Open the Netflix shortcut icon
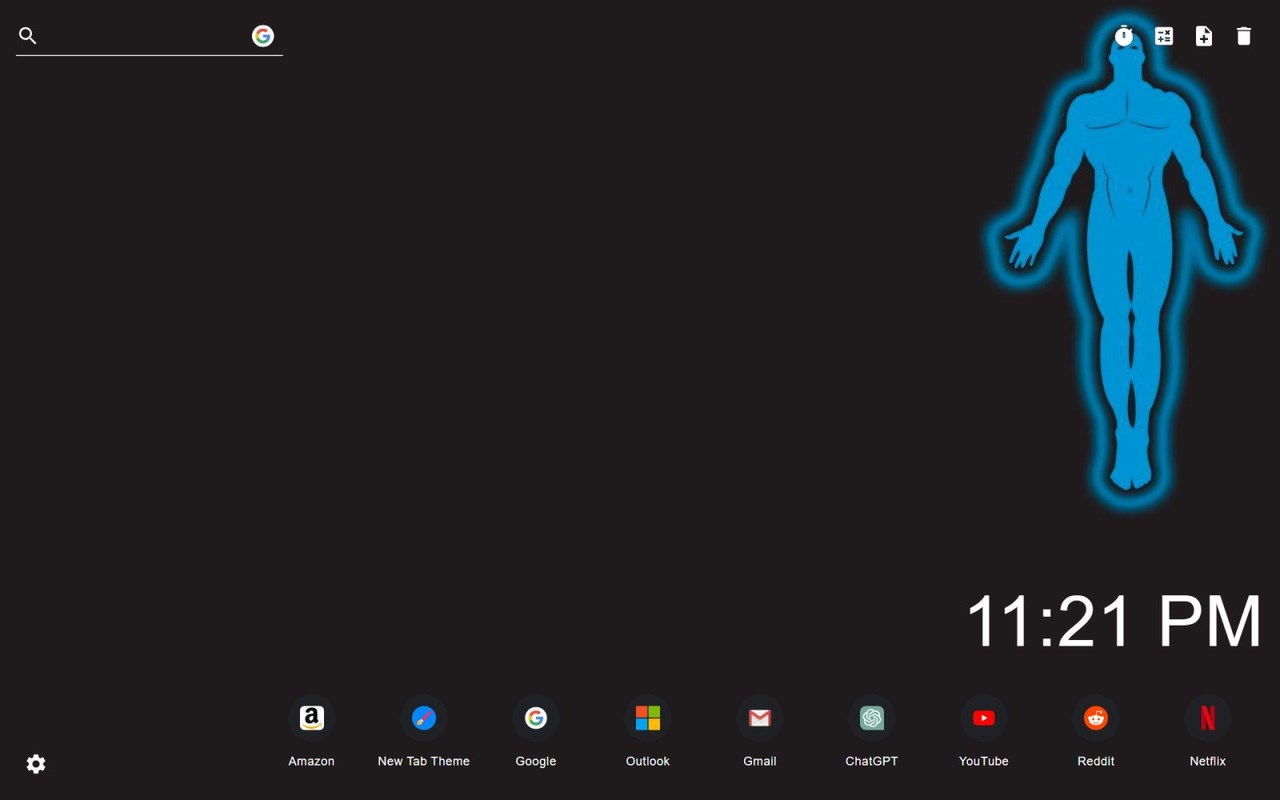Image resolution: width=1280 pixels, height=800 pixels. point(1208,718)
